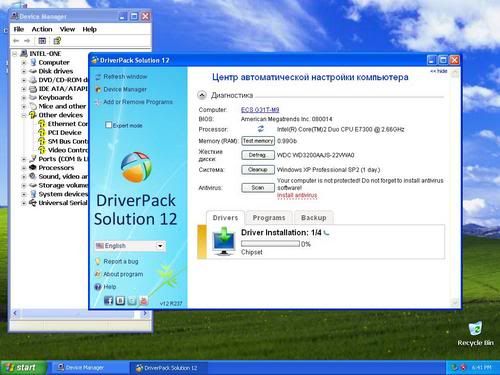Screen dimensions: 500x375
Task: Click the DVD/CD-ROM drives icon
Action: coord(33,80)
